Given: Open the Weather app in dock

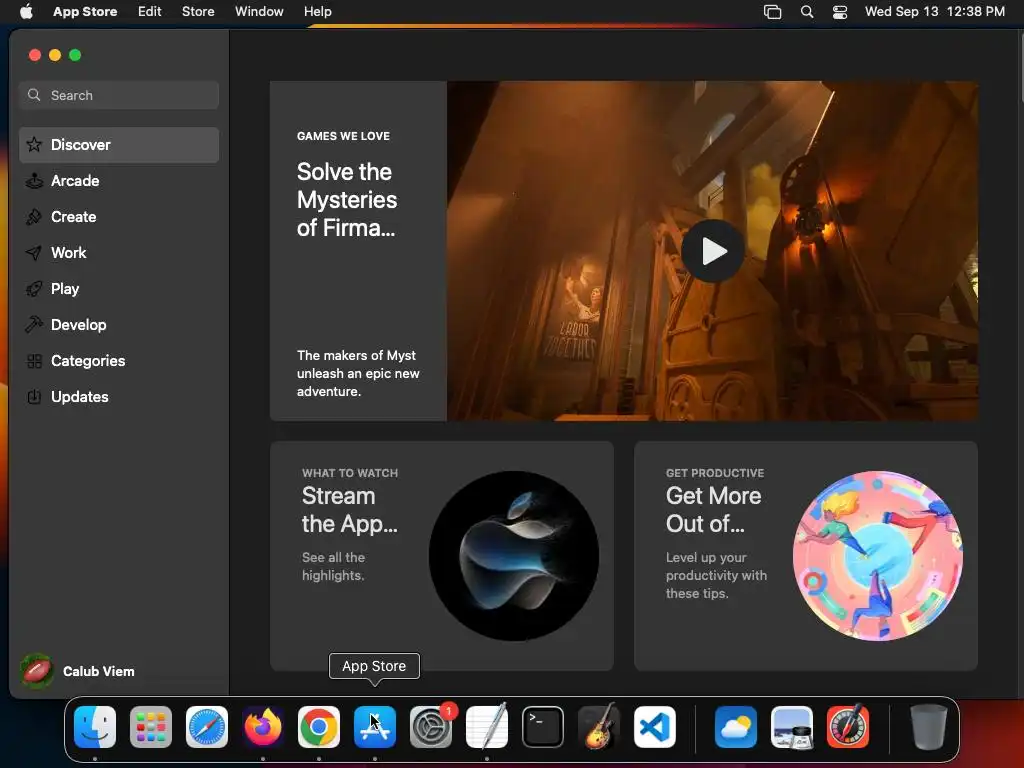Looking at the screenshot, I should pyautogui.click(x=736, y=727).
